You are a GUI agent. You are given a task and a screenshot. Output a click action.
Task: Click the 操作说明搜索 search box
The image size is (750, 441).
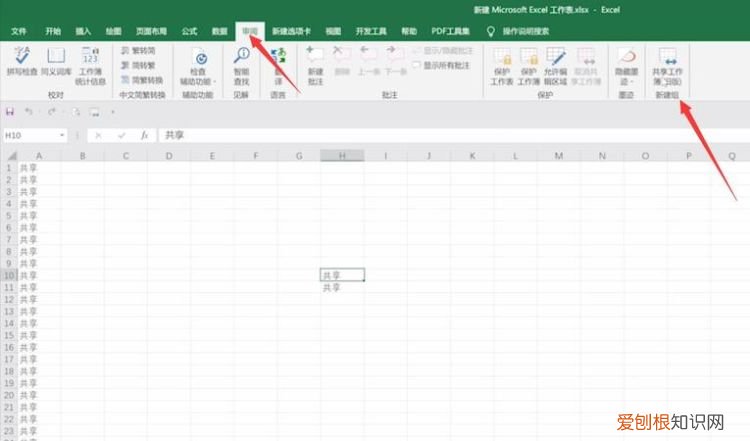point(526,31)
